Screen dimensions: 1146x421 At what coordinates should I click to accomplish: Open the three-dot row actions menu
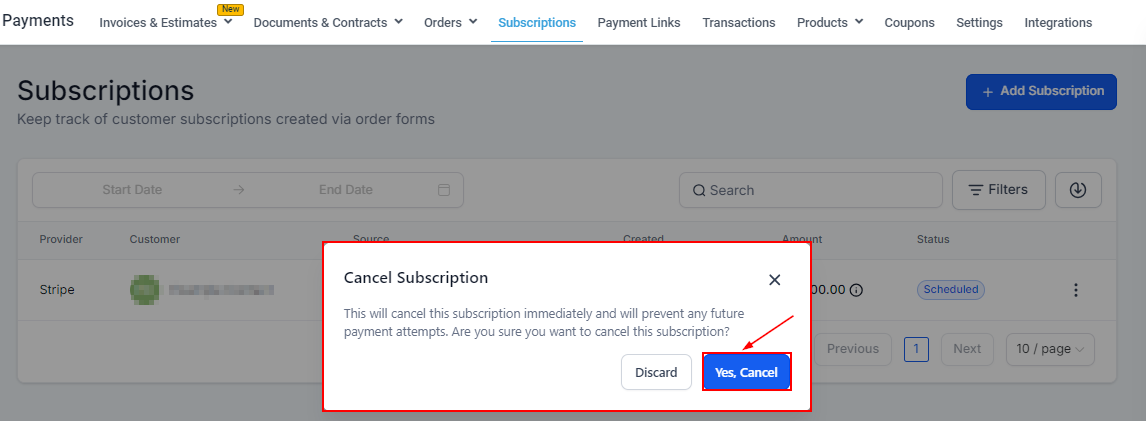coord(1075,290)
